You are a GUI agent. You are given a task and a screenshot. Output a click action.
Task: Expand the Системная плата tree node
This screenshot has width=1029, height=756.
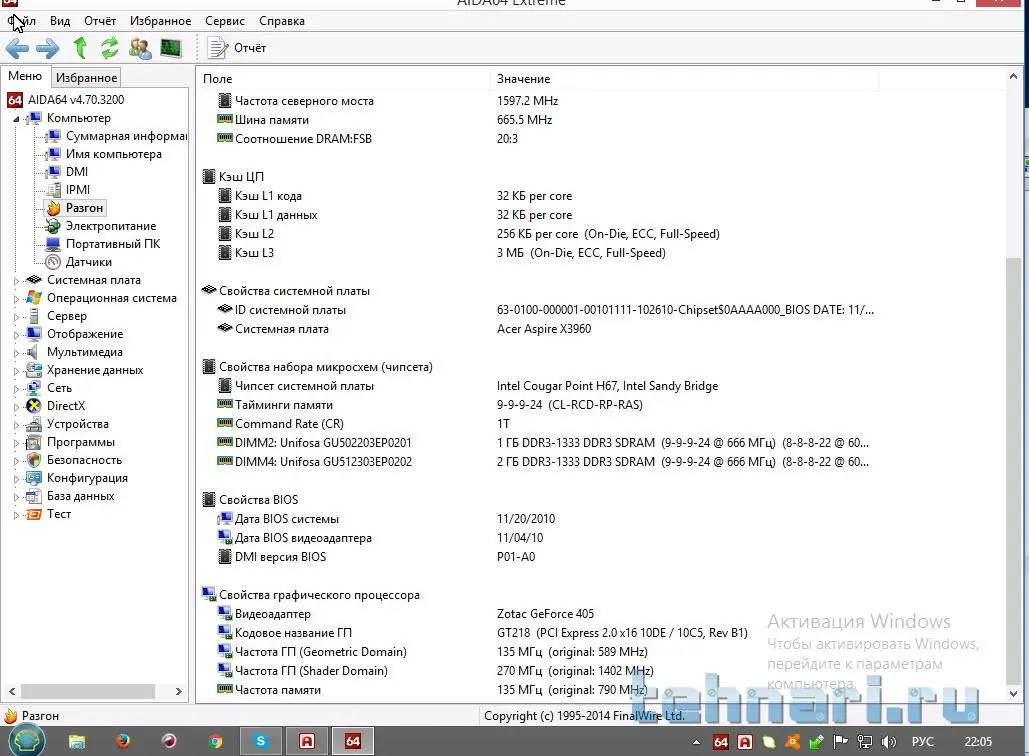click(x=16, y=281)
